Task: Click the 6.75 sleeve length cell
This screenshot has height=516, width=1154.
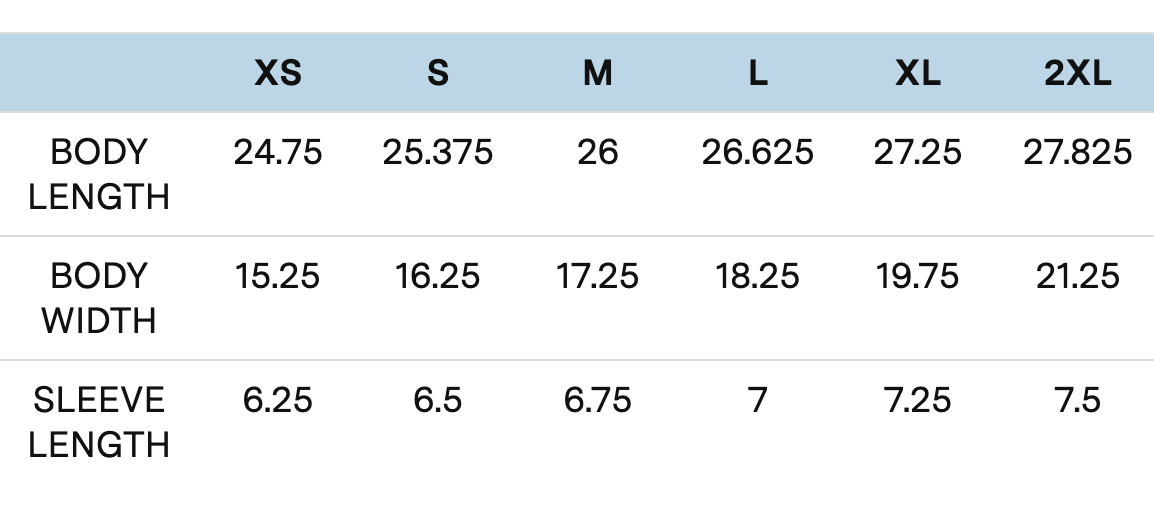Action: click(x=598, y=400)
